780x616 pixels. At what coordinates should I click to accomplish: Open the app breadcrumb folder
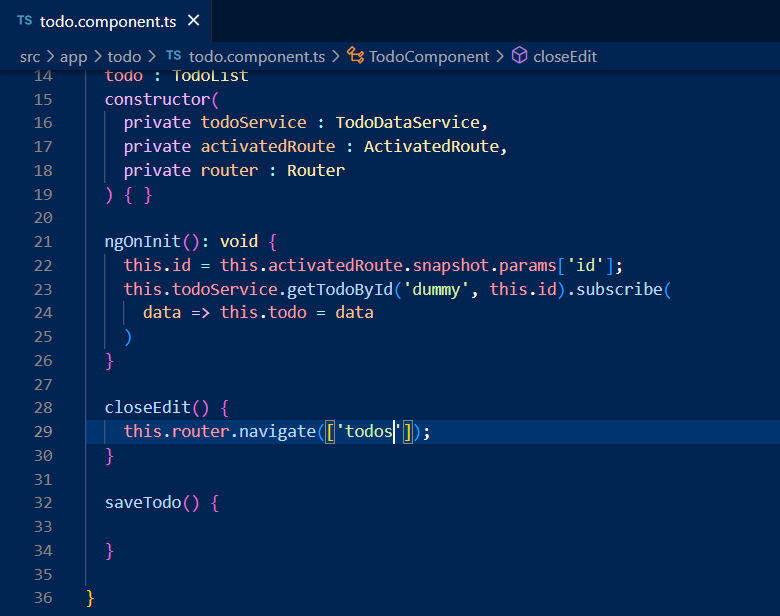click(74, 57)
